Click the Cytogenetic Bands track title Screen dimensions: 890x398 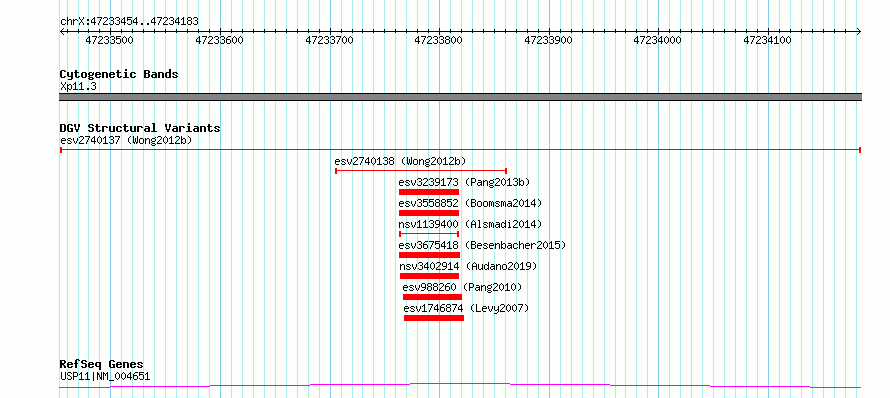point(119,74)
